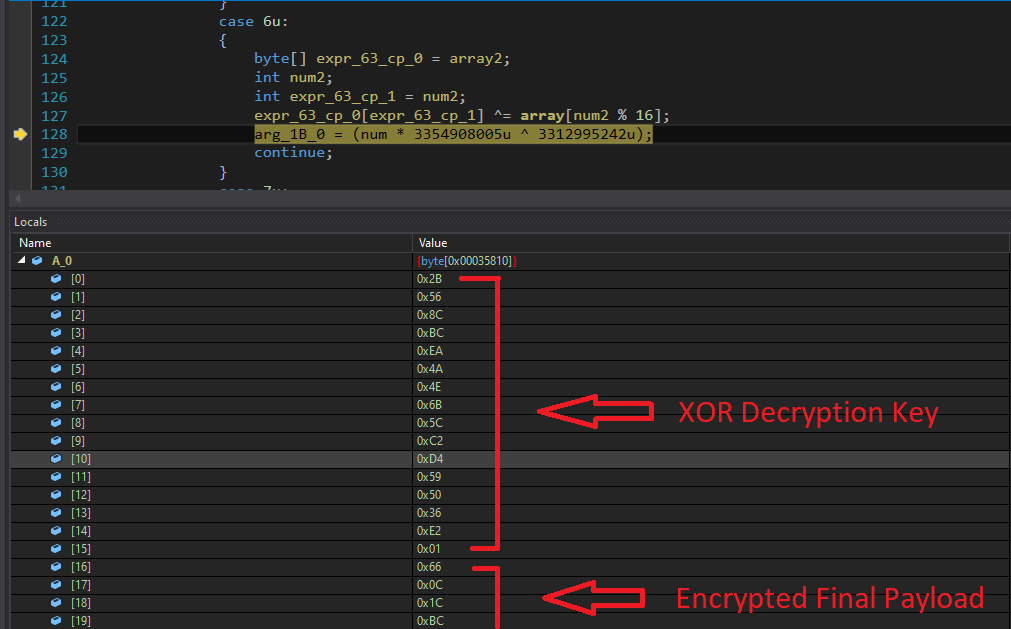Click the cube icon of element [4]

click(x=56, y=351)
